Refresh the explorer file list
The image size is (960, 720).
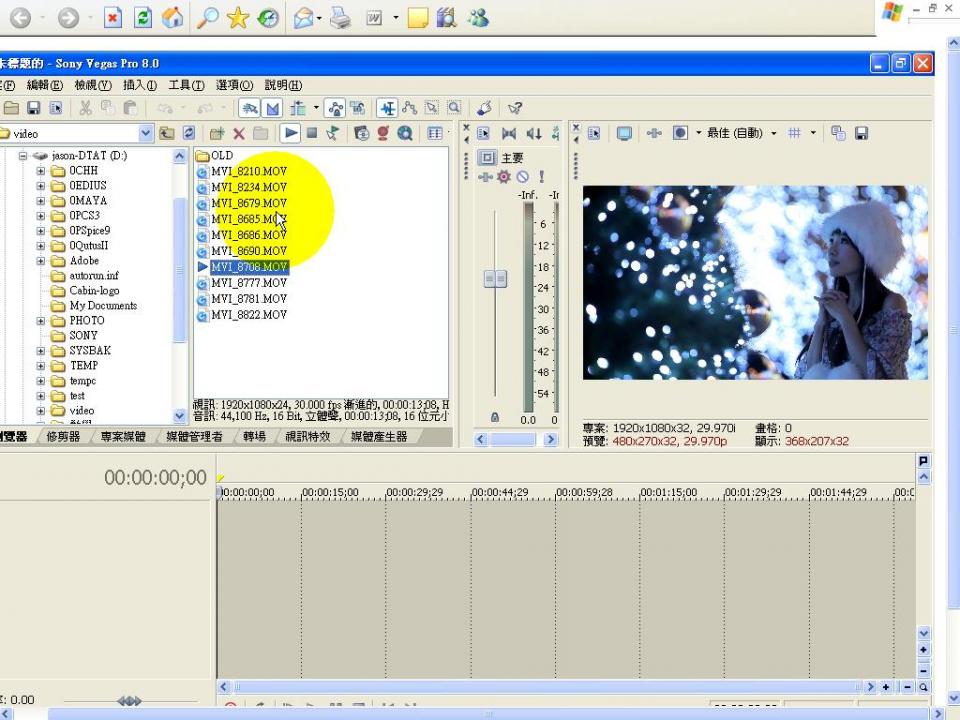point(188,133)
